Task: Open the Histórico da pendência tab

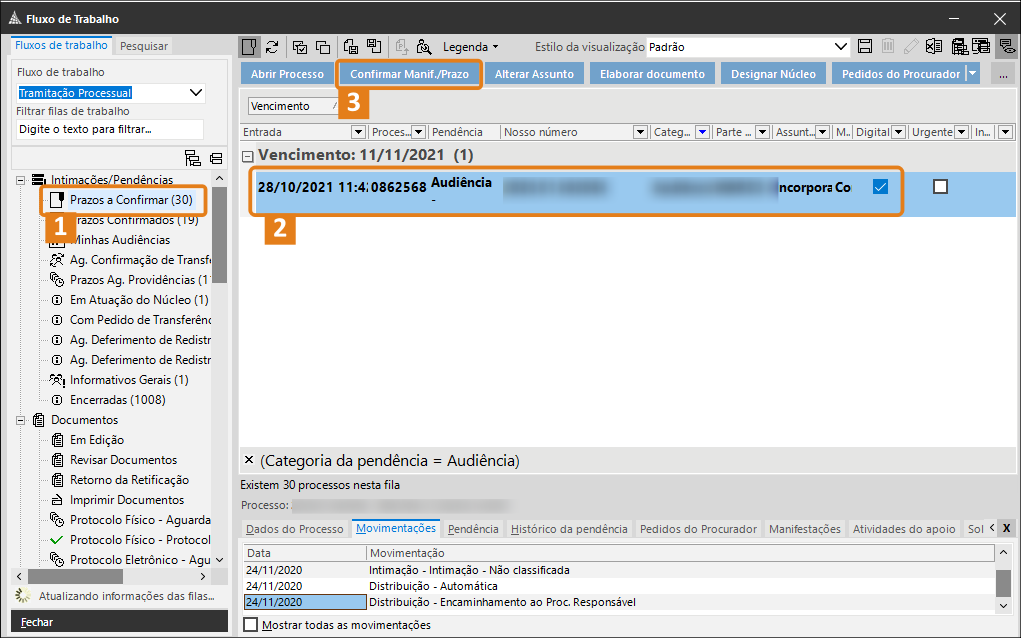Action: pos(569,529)
